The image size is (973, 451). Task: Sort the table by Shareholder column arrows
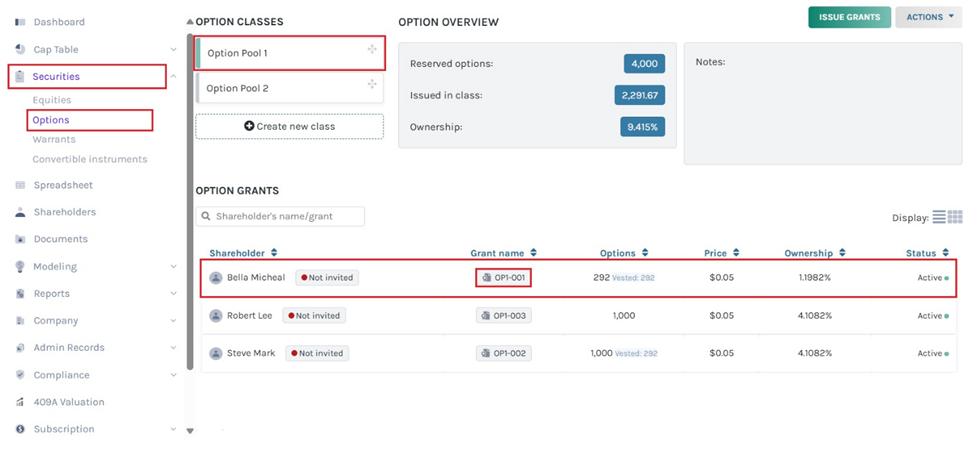(274, 253)
